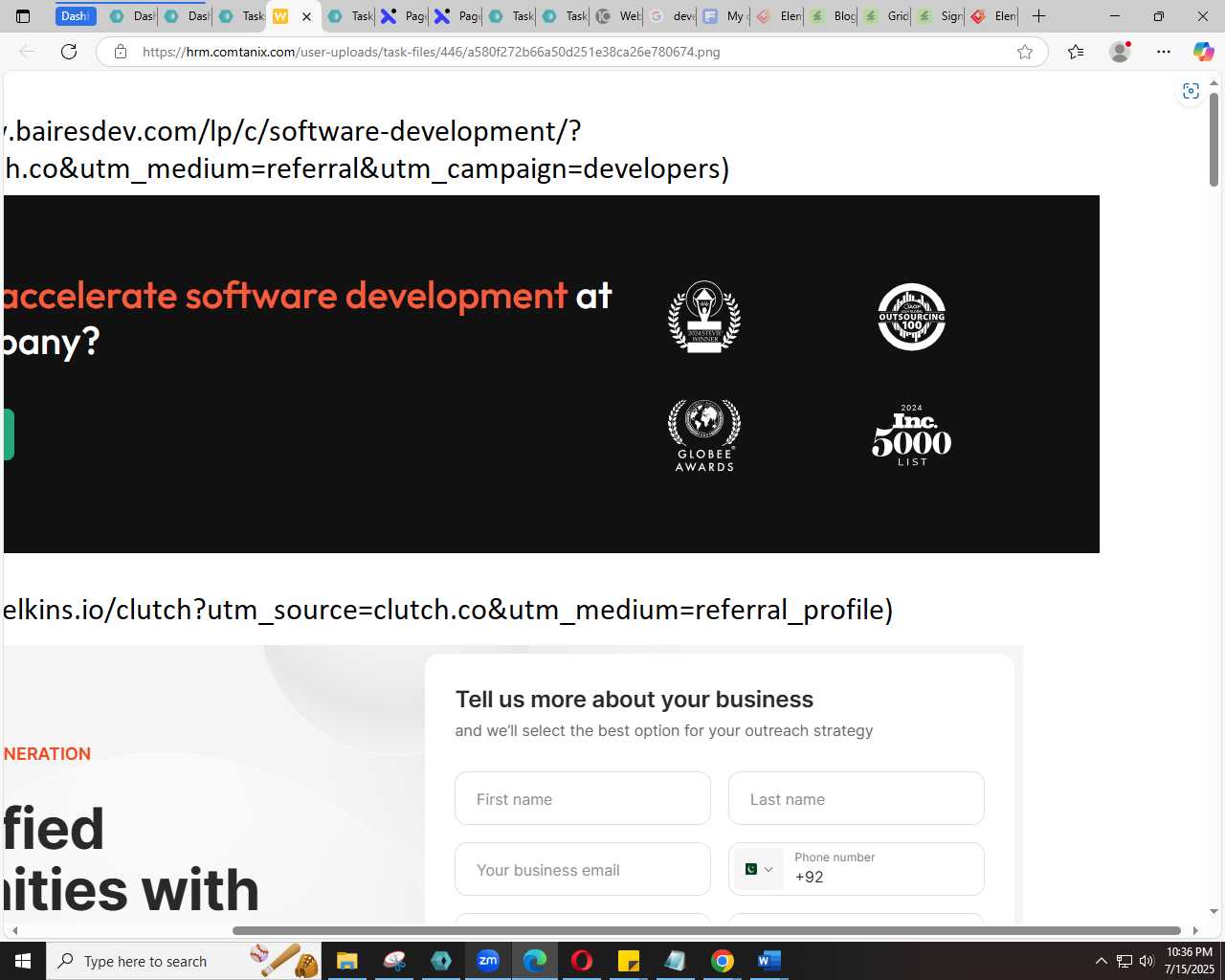Open a new browser tab
The image size is (1225, 980).
click(1038, 16)
